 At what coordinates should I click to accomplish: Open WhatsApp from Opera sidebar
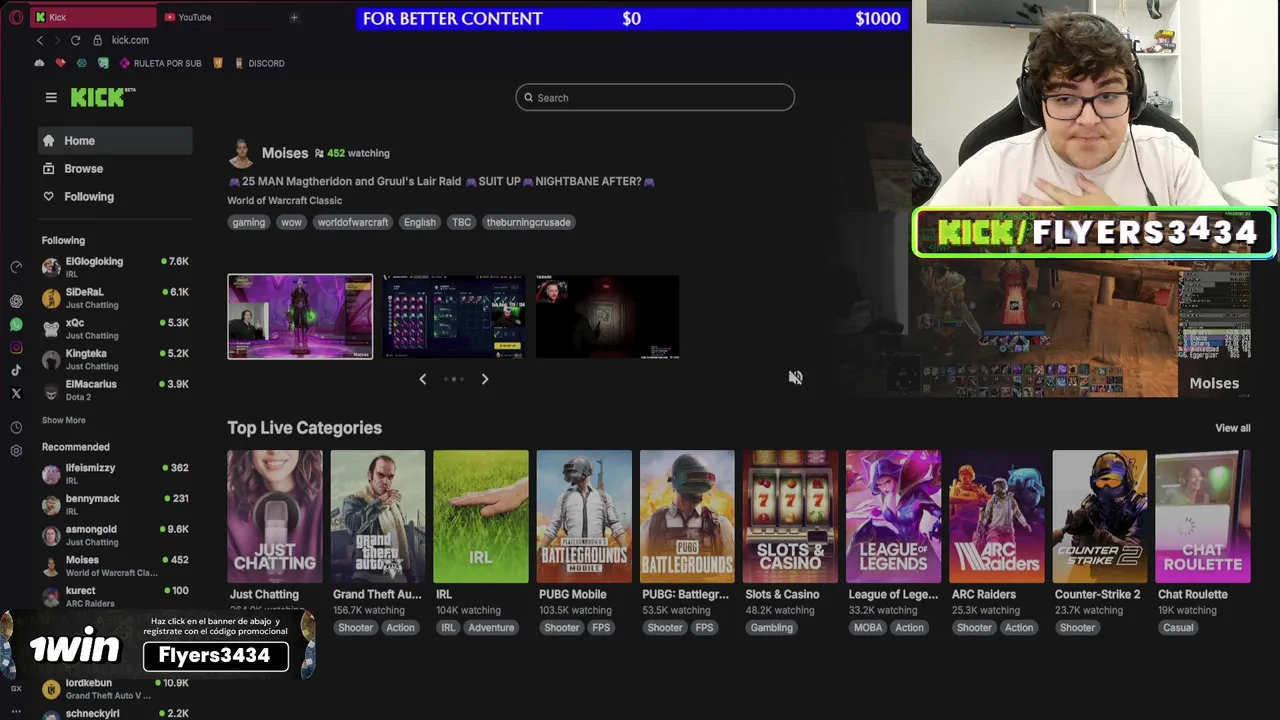point(16,325)
